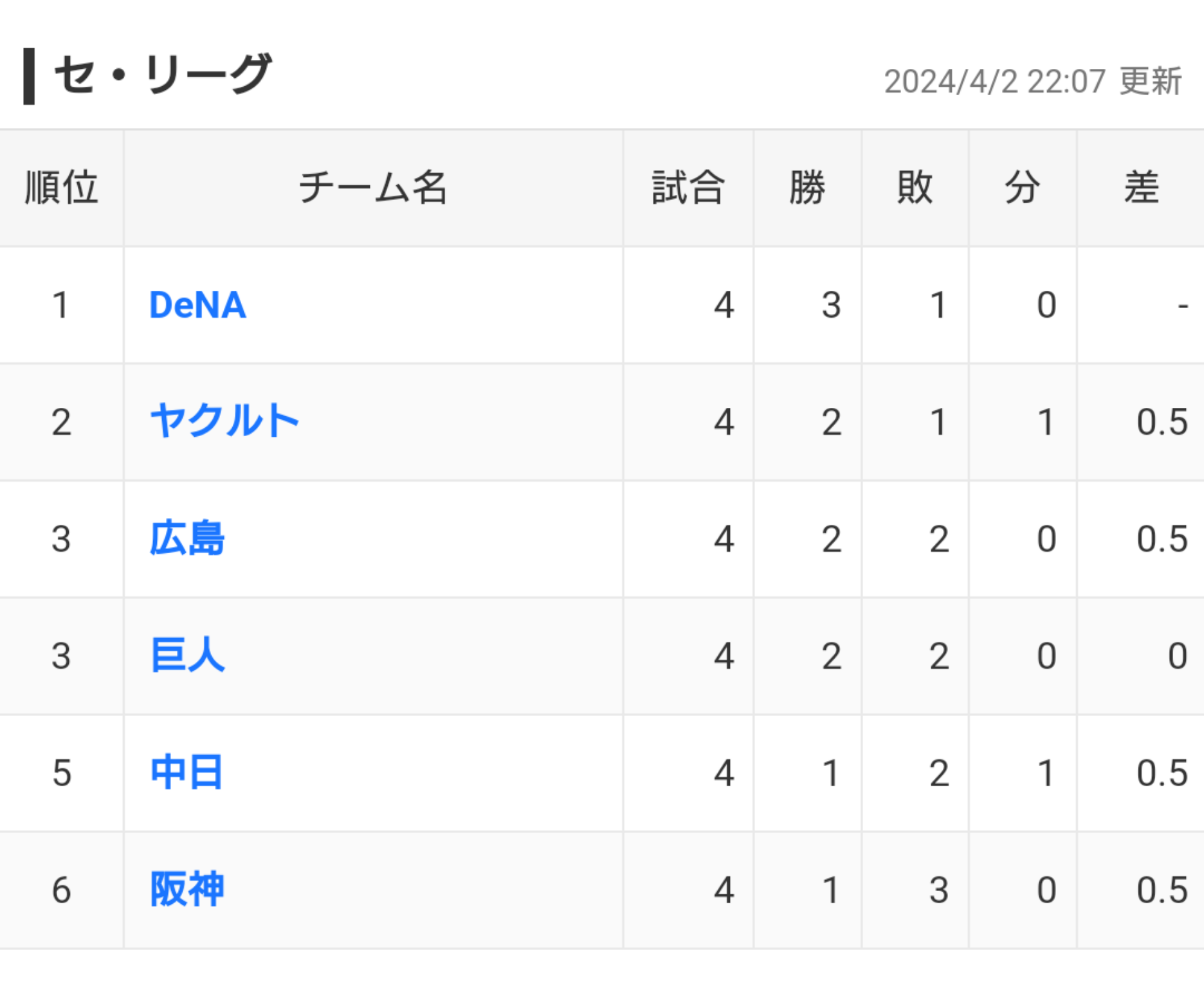The image size is (1204, 981).
Task: Click 阪神's losses cell showing 3
Action: pos(938,890)
